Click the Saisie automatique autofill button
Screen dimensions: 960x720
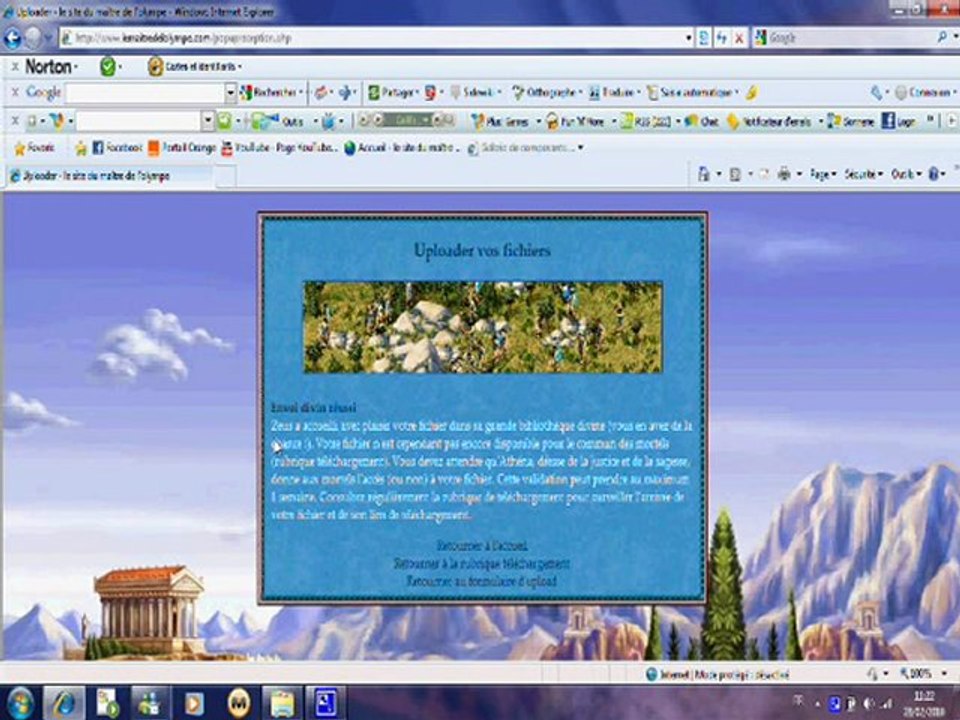click(x=692, y=92)
